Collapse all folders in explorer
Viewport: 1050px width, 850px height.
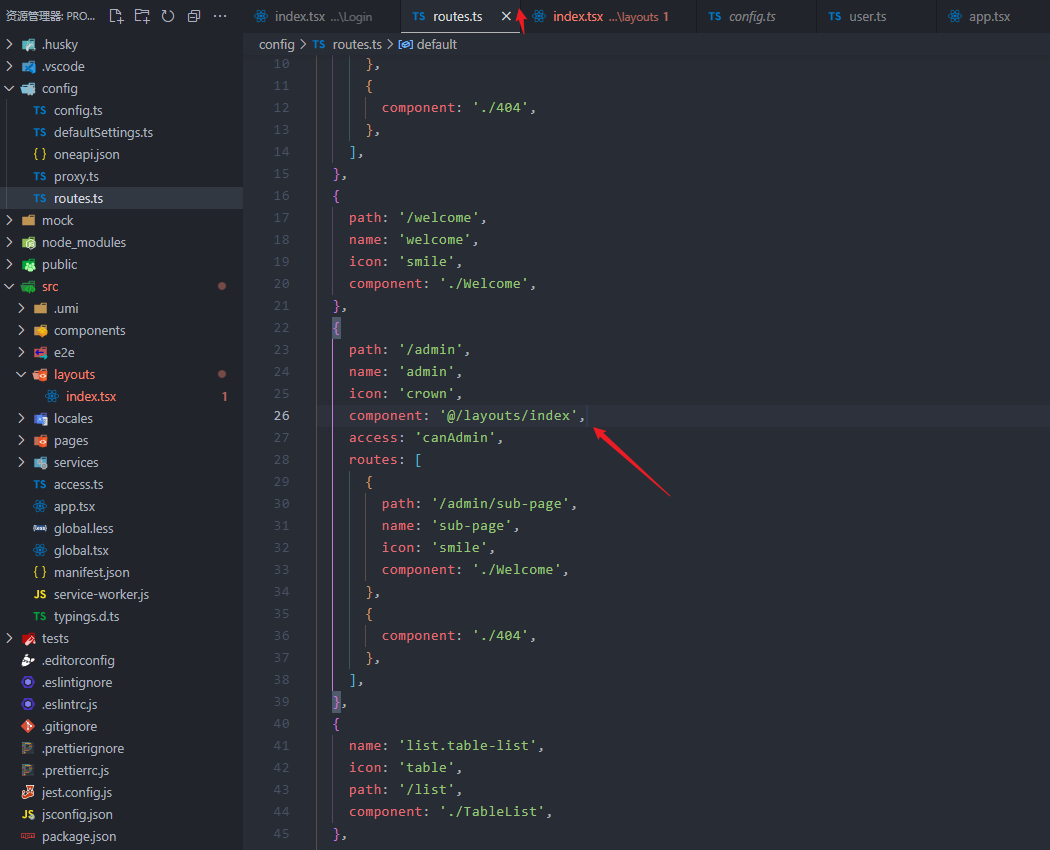[x=194, y=16]
